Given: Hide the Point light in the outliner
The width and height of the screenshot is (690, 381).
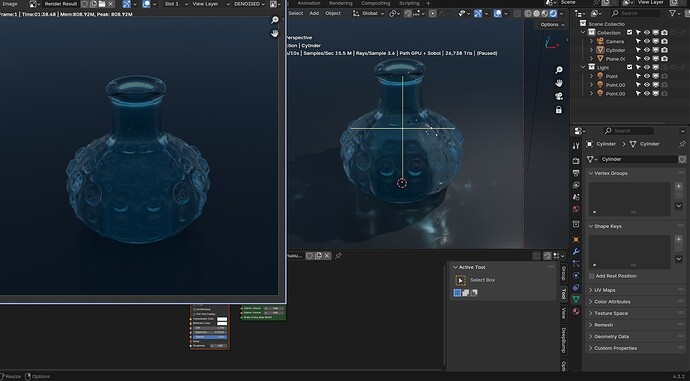Looking at the screenshot, I should coord(647,76).
